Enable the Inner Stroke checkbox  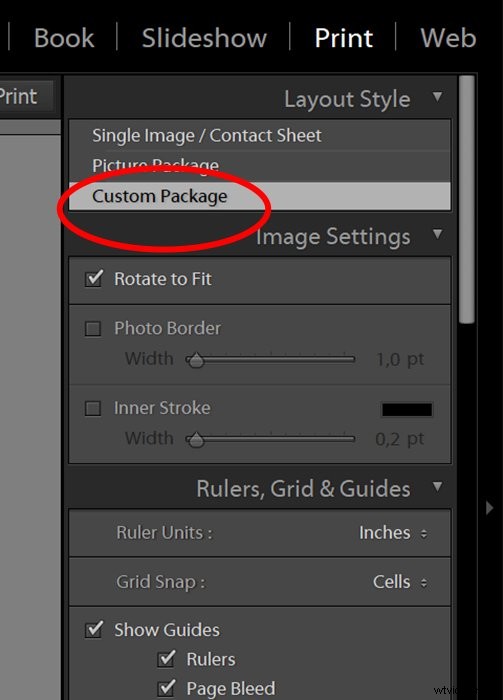pyautogui.click(x=93, y=408)
